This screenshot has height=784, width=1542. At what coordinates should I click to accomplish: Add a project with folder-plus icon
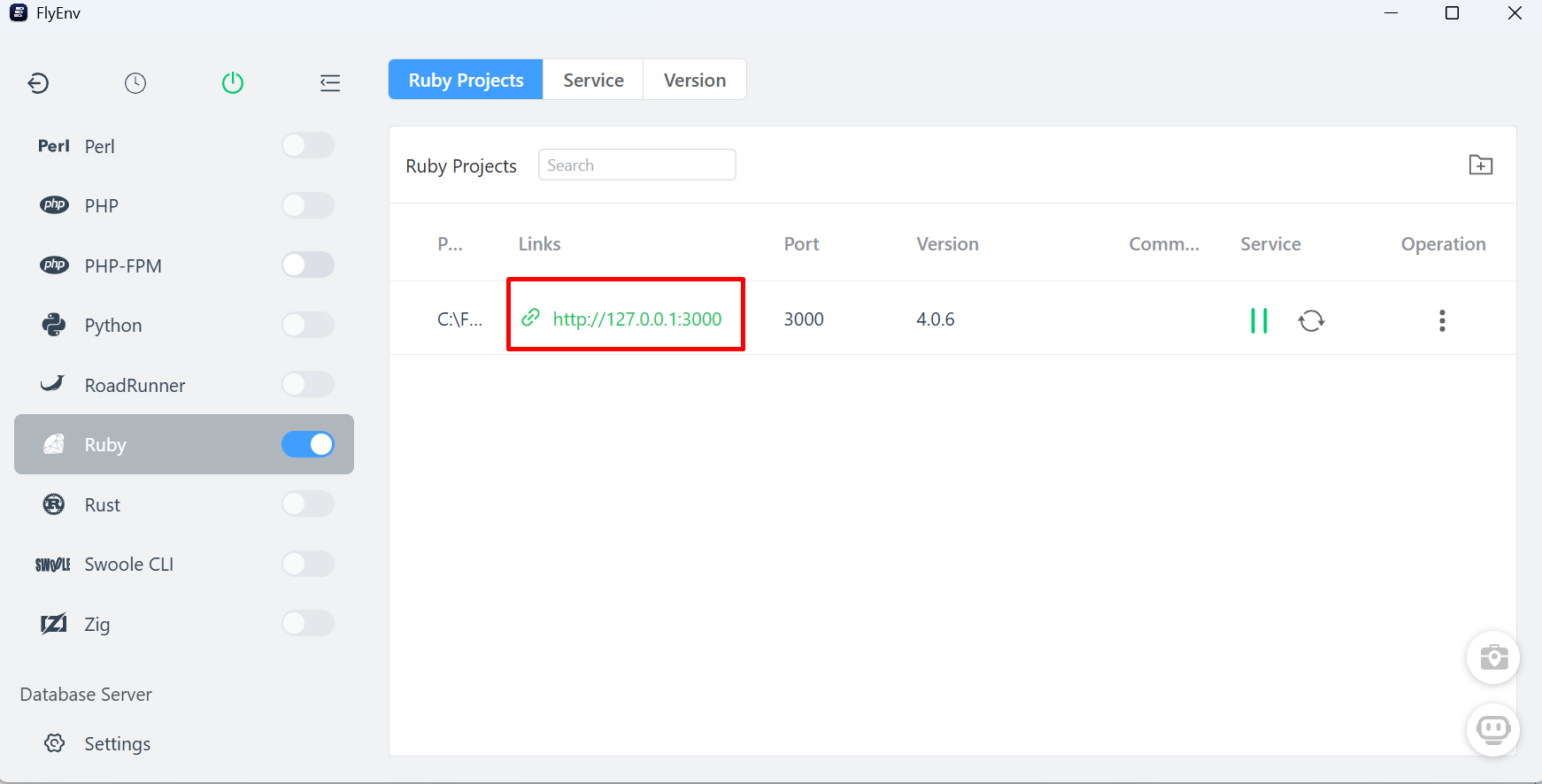coord(1481,165)
